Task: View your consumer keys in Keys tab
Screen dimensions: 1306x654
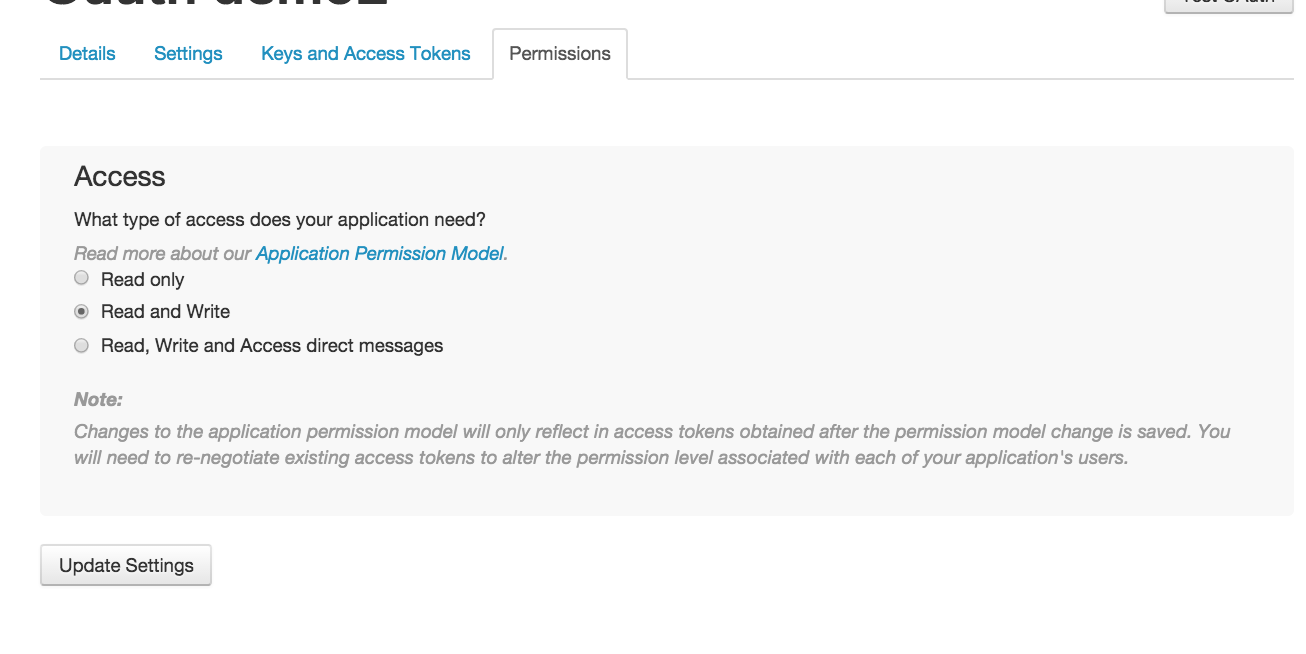Action: (x=365, y=53)
